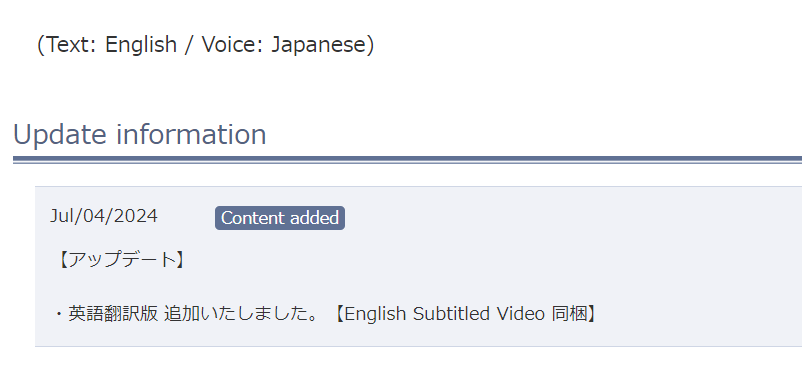Click the word Japanese in the language note

(319, 44)
